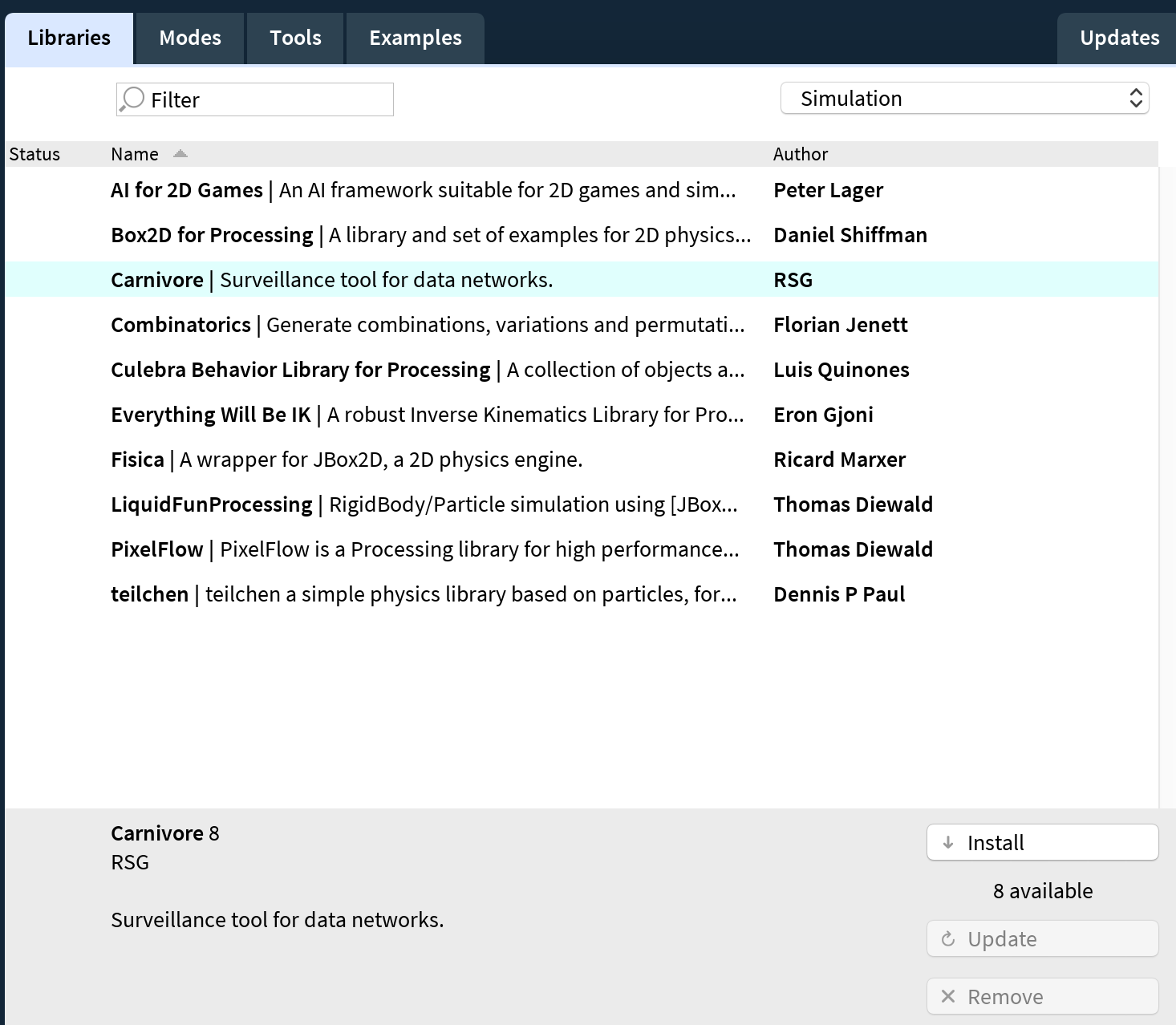Image resolution: width=1176 pixels, height=1025 pixels.
Task: Open the Tools tab
Action: point(295,38)
